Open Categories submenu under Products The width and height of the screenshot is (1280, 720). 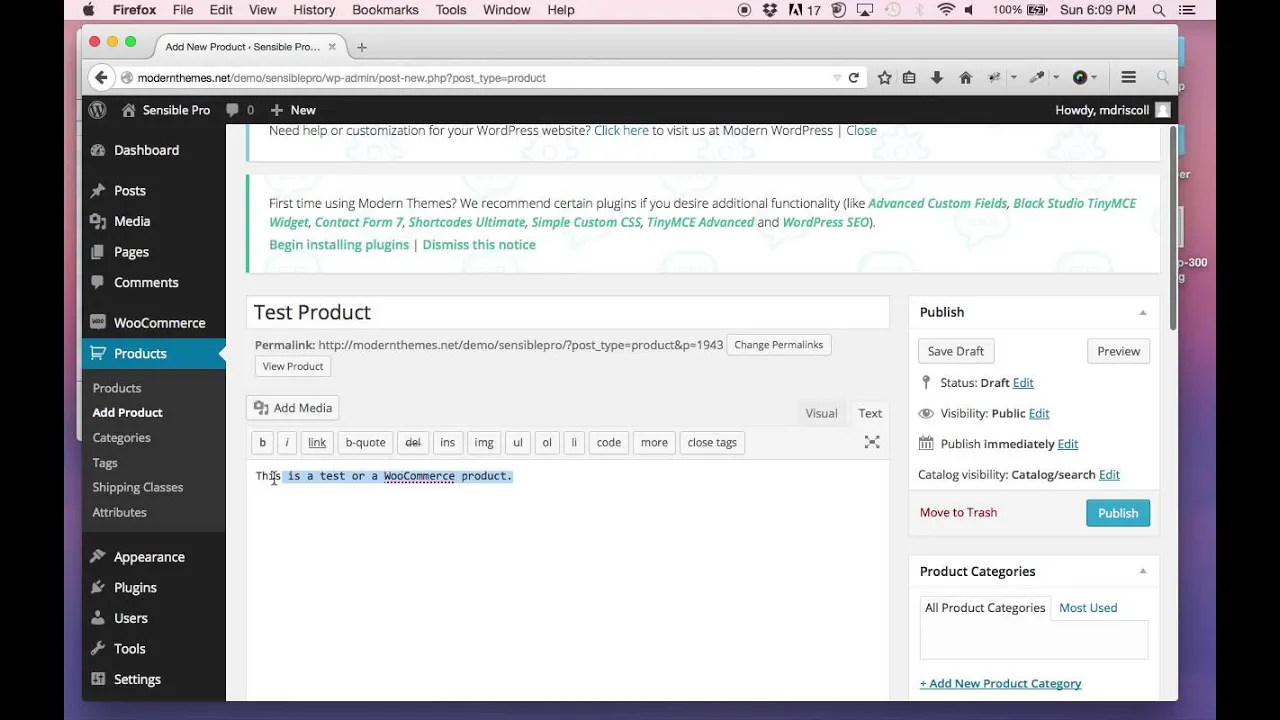click(x=121, y=437)
